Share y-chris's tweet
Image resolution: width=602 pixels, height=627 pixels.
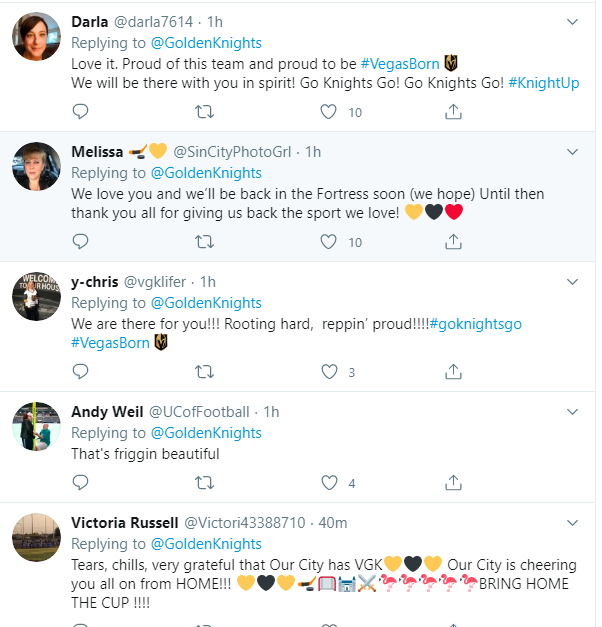pos(453,372)
